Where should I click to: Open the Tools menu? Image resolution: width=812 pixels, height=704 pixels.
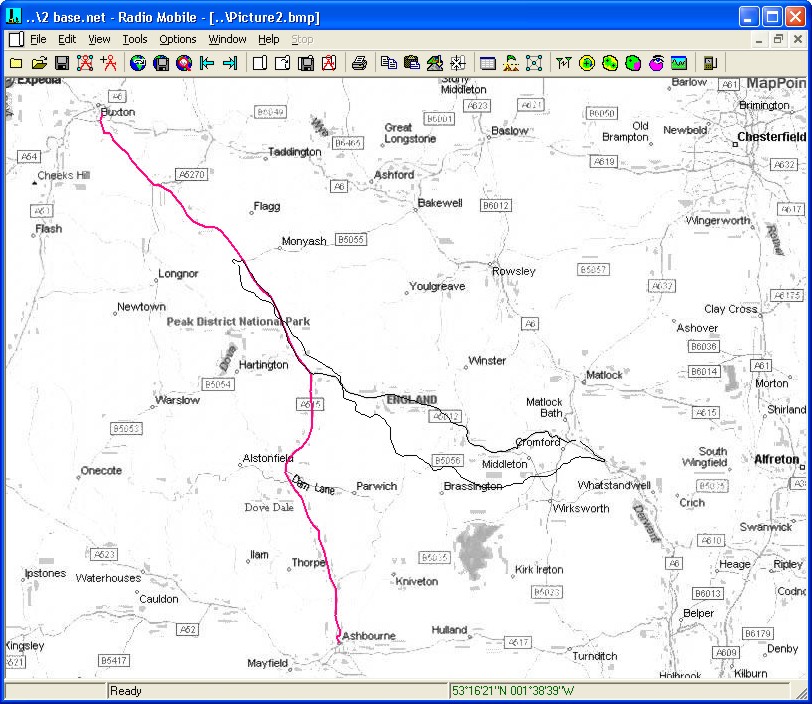click(x=135, y=39)
